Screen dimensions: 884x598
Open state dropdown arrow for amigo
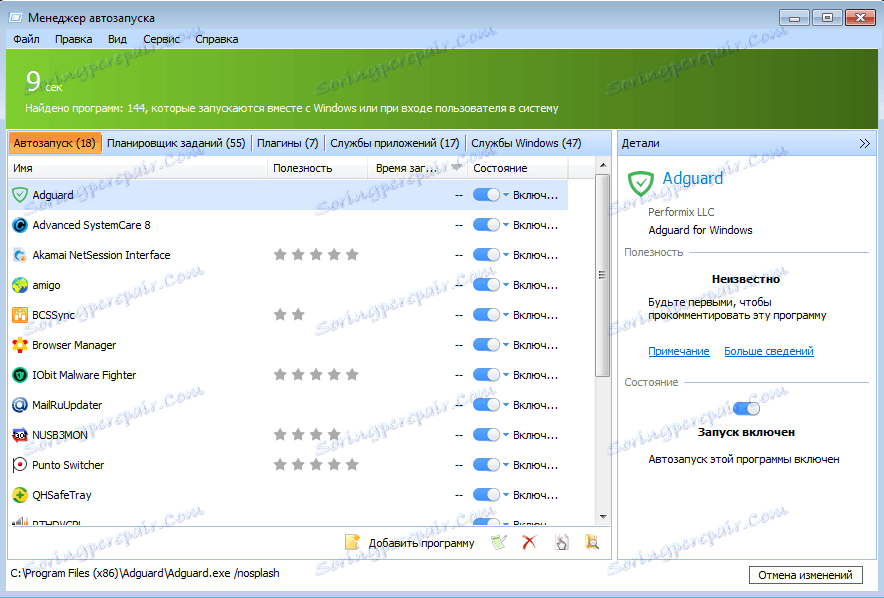point(506,285)
